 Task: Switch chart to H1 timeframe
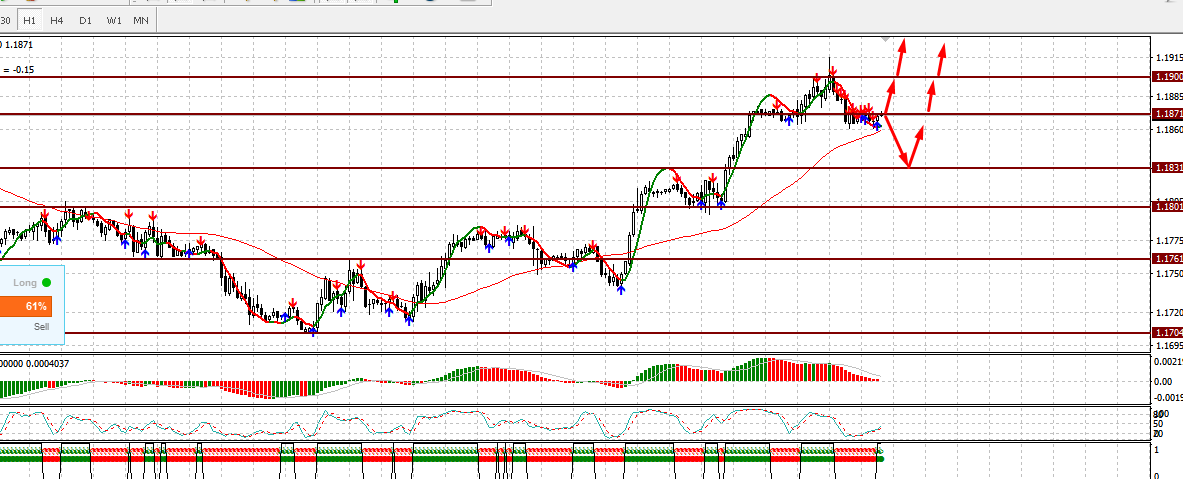[x=30, y=19]
